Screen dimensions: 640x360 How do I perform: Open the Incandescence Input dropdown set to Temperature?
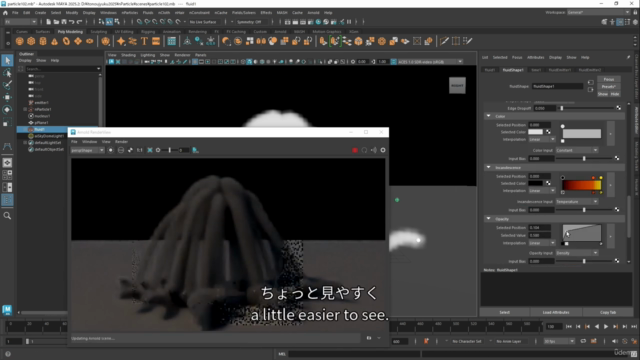click(x=577, y=202)
